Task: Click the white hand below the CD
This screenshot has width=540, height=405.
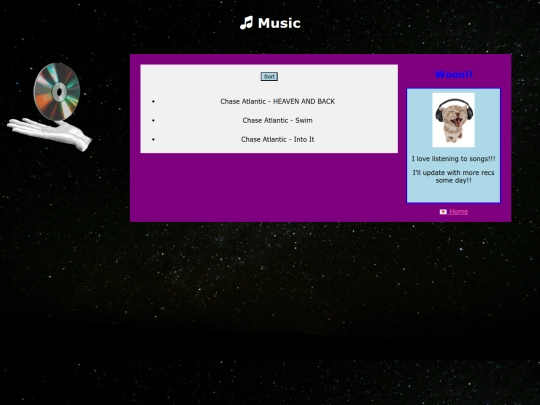Action: [x=50, y=134]
